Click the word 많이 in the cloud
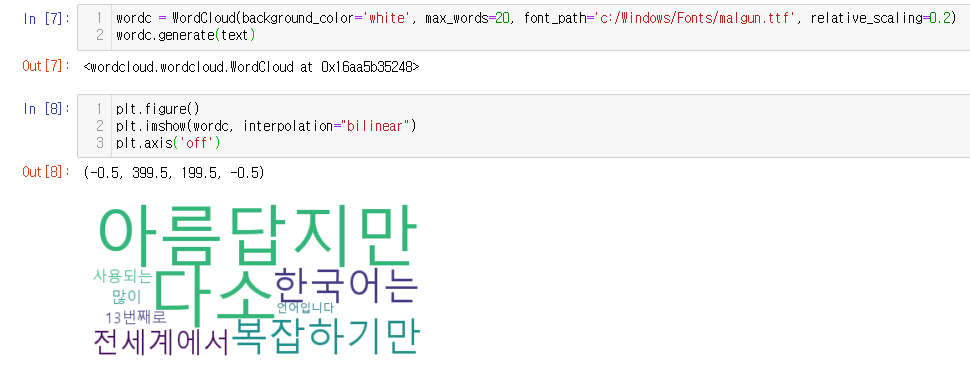The image size is (970, 377). (x=127, y=297)
